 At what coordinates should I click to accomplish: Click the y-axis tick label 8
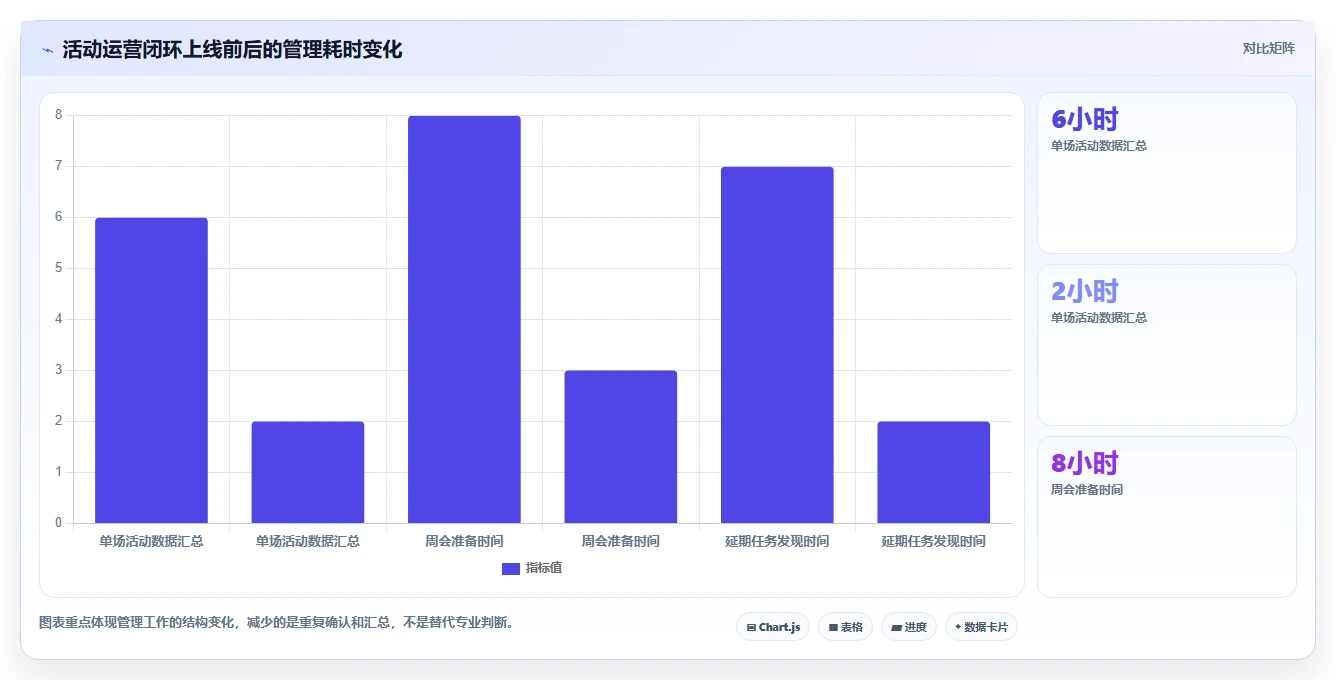[x=58, y=115]
